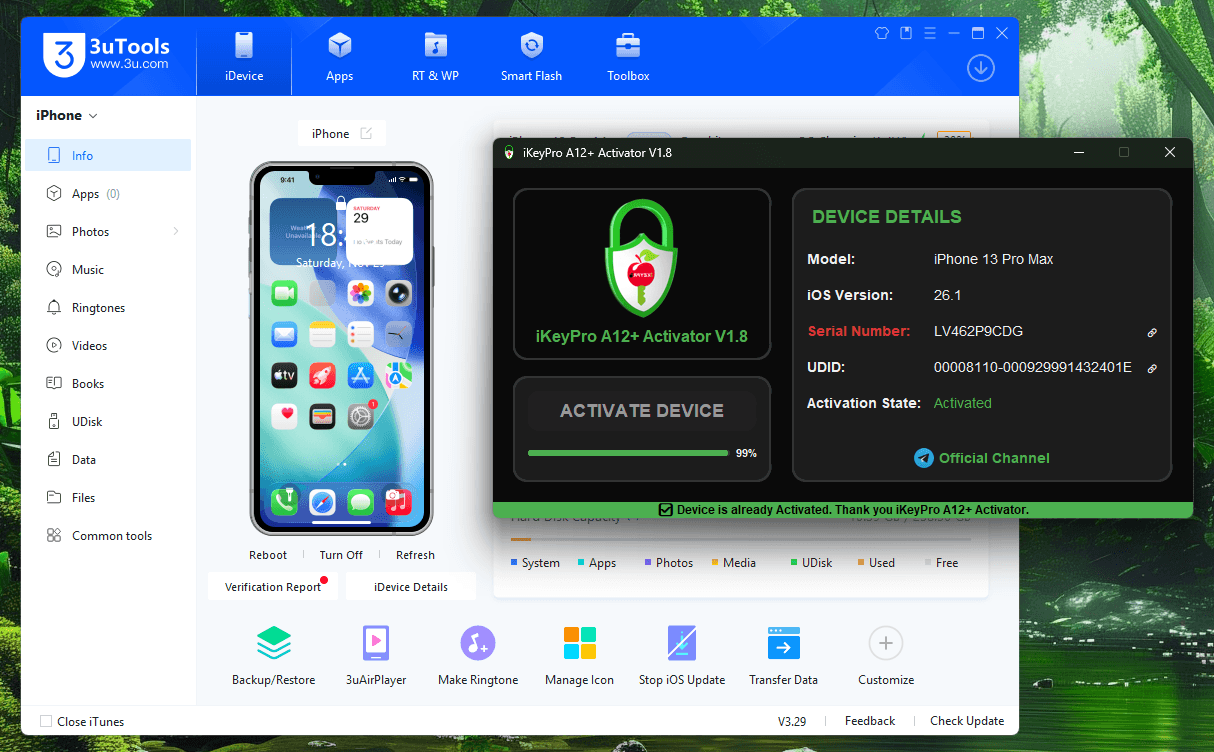Click the Stop iOS Update icon

681,643
